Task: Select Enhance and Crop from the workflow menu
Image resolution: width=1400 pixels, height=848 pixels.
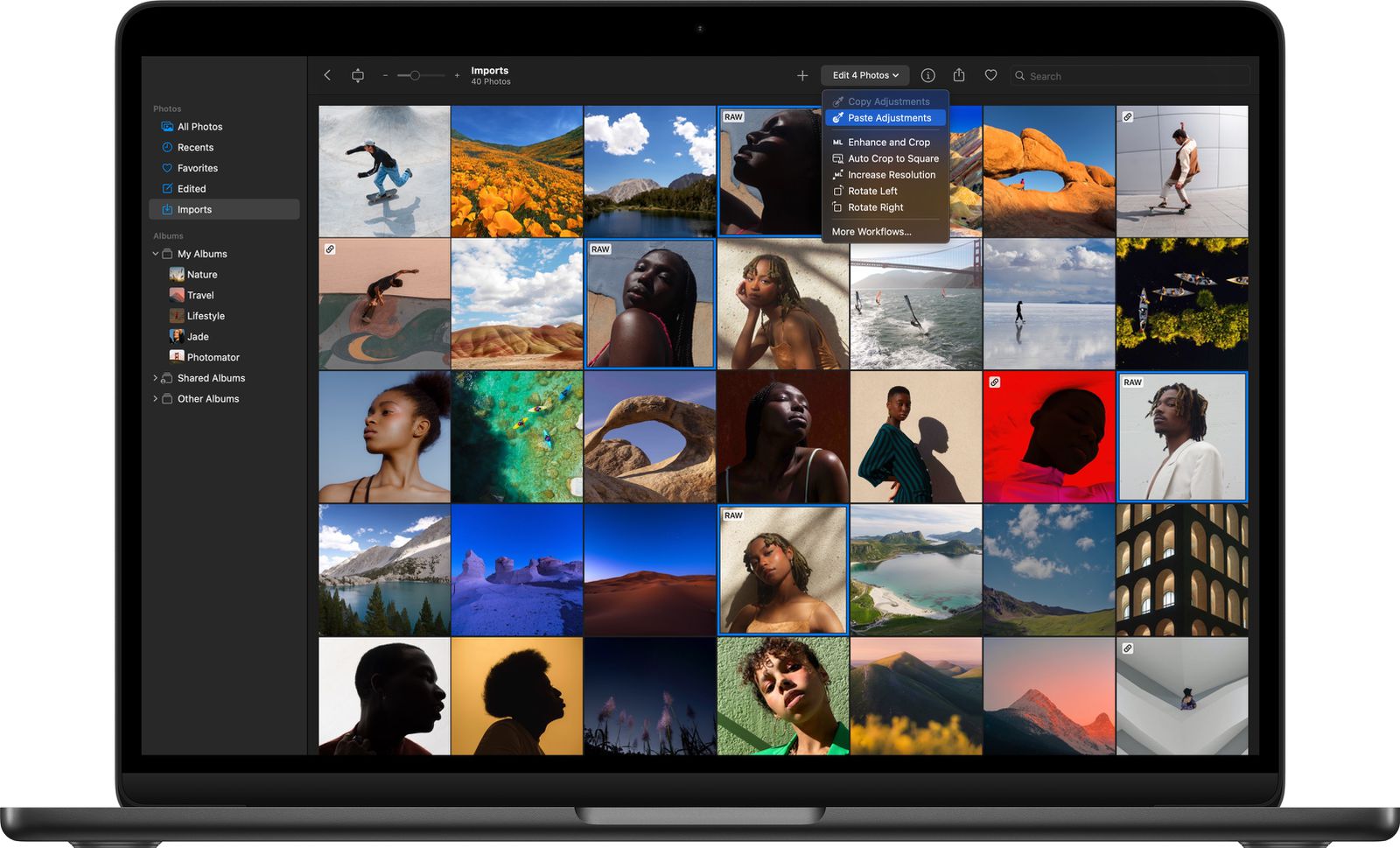Action: 889,142
